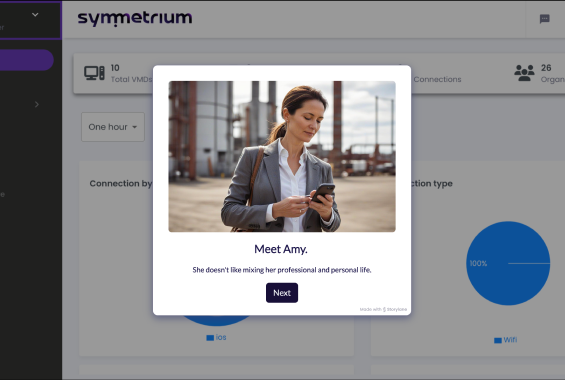Click the '10' VMDs count

(x=115, y=68)
